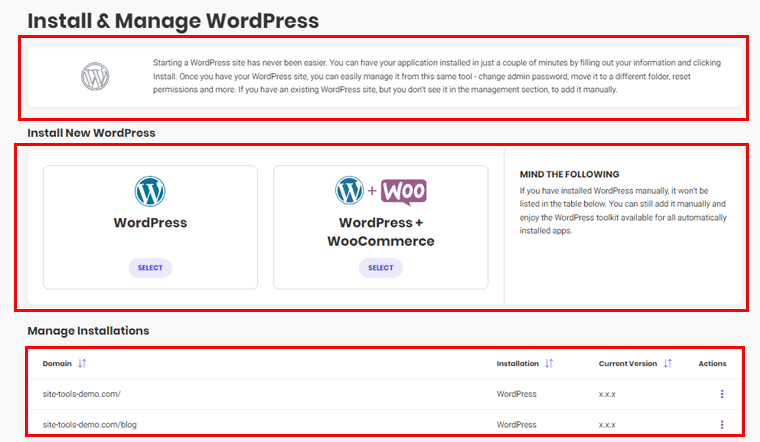Click the Actions column header
The width and height of the screenshot is (760, 442).
[x=712, y=363]
